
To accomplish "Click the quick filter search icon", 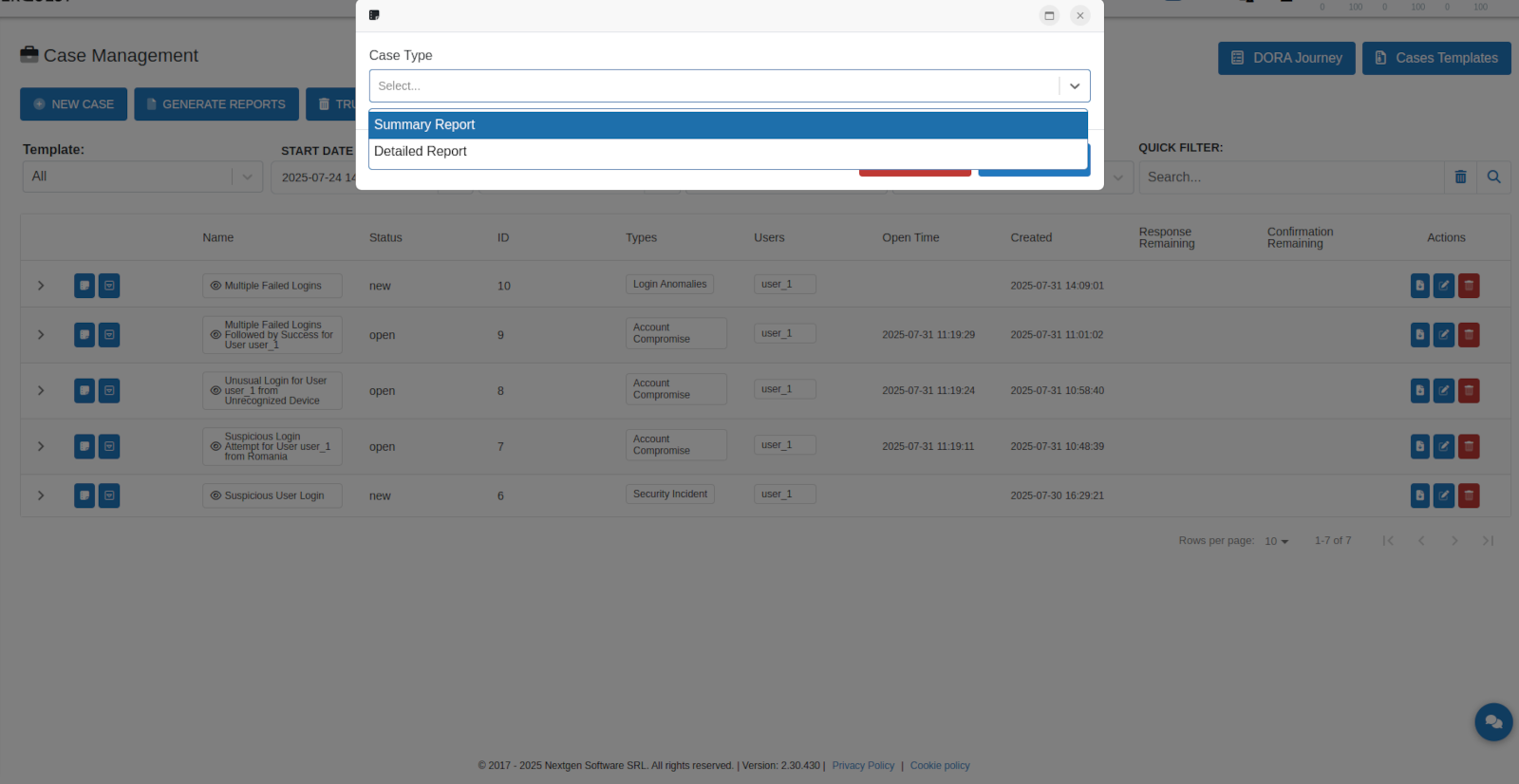I will 1493,177.
